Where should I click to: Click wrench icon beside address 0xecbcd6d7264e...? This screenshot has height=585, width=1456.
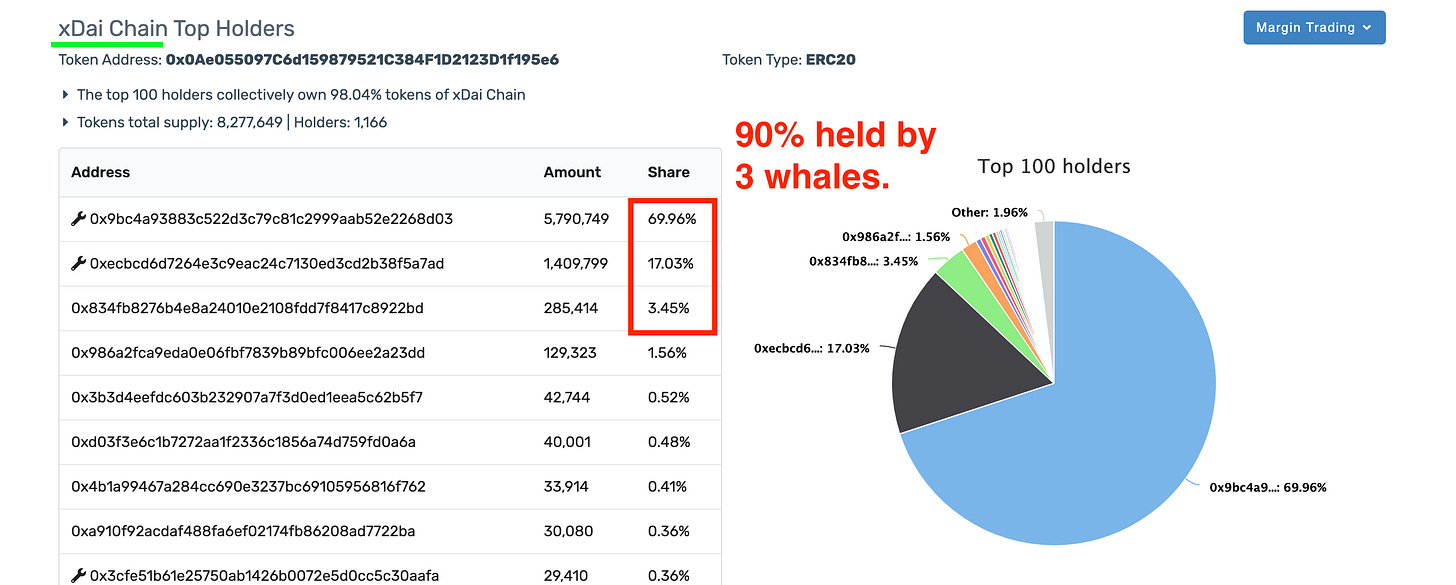click(78, 264)
